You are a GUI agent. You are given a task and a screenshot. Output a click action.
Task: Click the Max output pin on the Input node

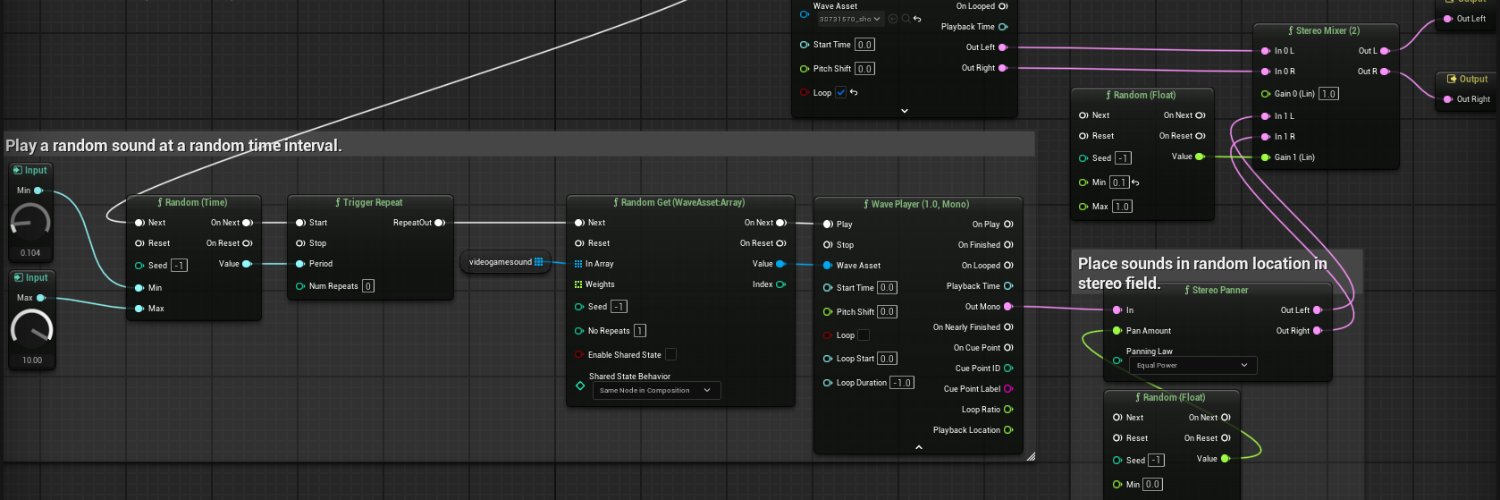[x=39, y=297]
